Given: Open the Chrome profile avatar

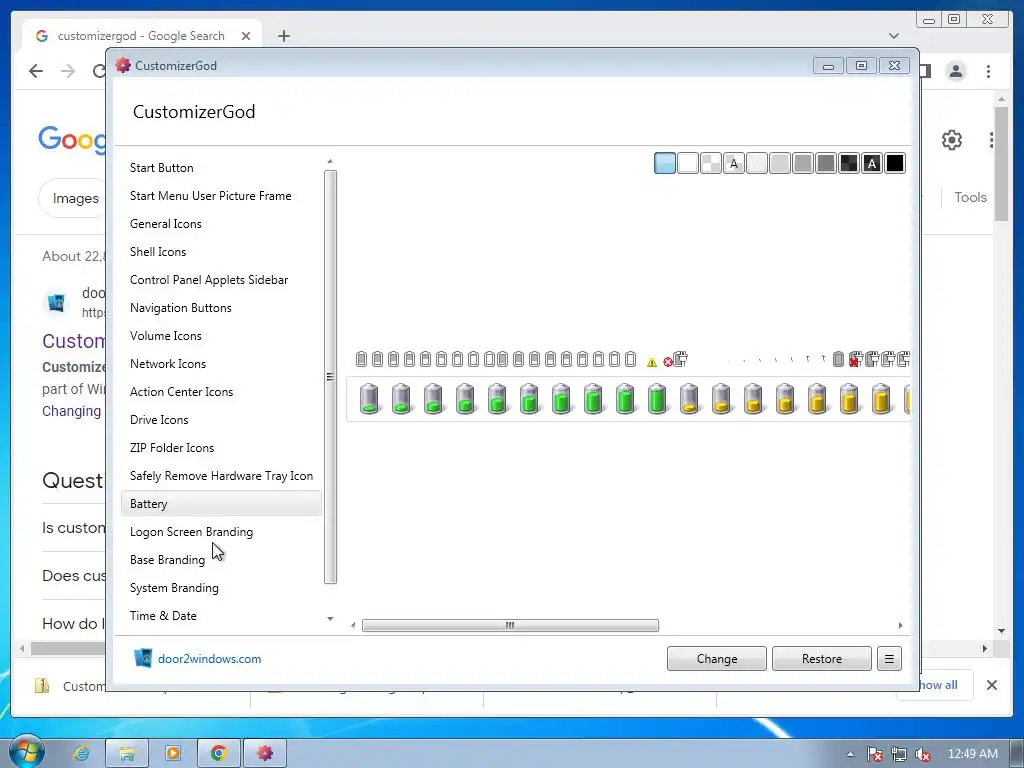Looking at the screenshot, I should pos(956,71).
